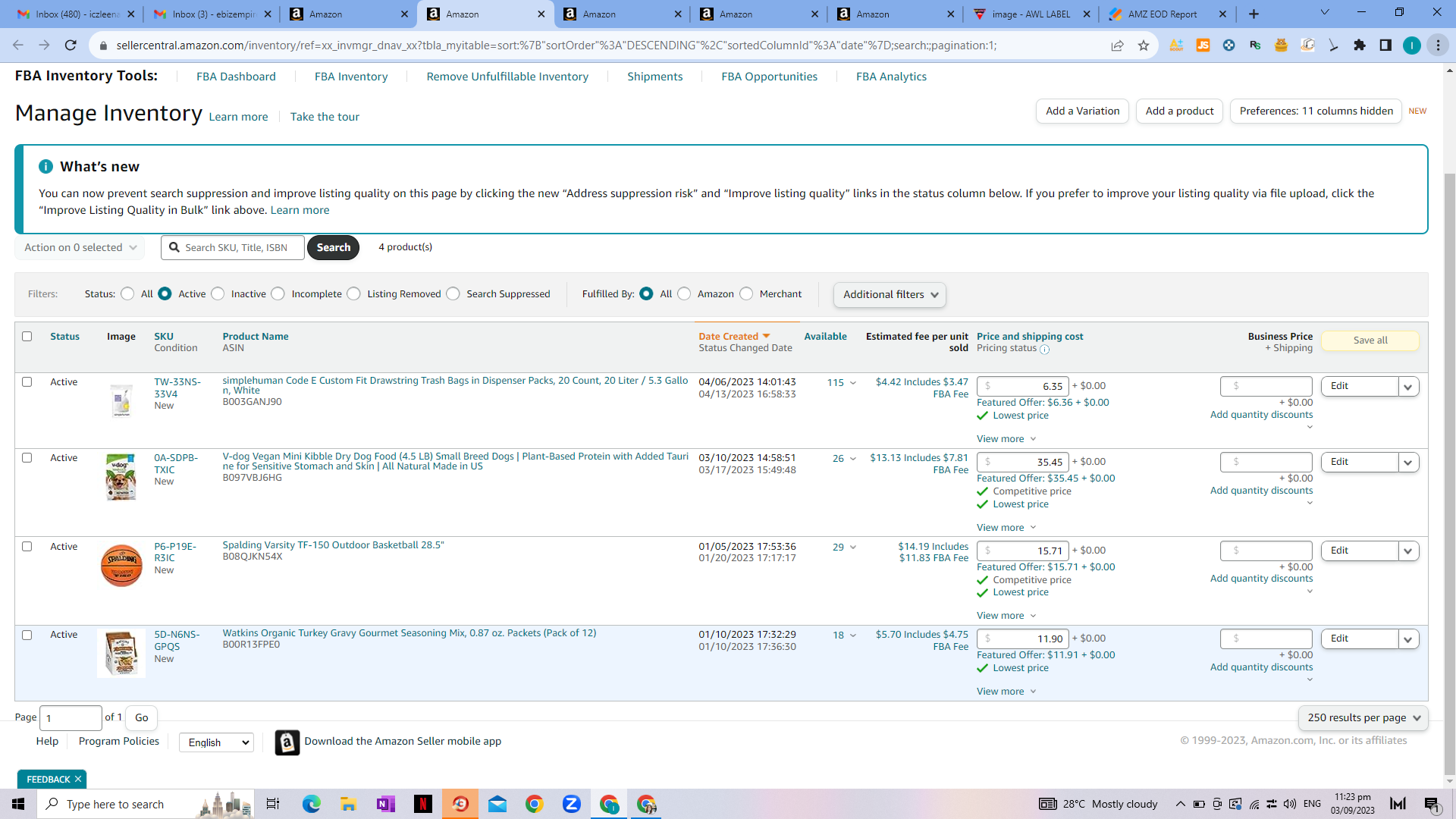This screenshot has width=1456, height=819.
Task: Click the share page icon in address bar
Action: [x=1117, y=45]
